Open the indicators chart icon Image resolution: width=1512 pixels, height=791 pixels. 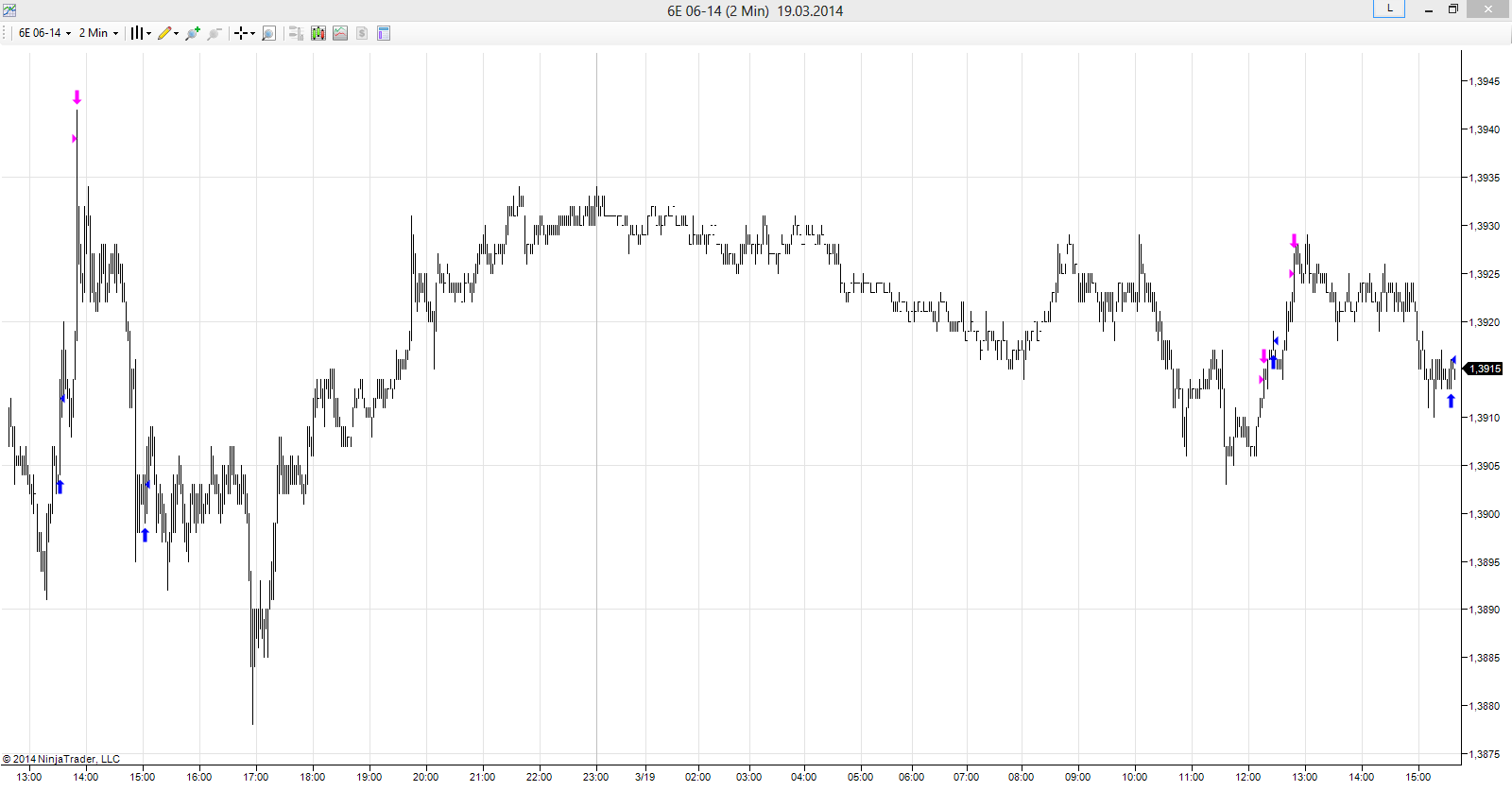coord(340,33)
